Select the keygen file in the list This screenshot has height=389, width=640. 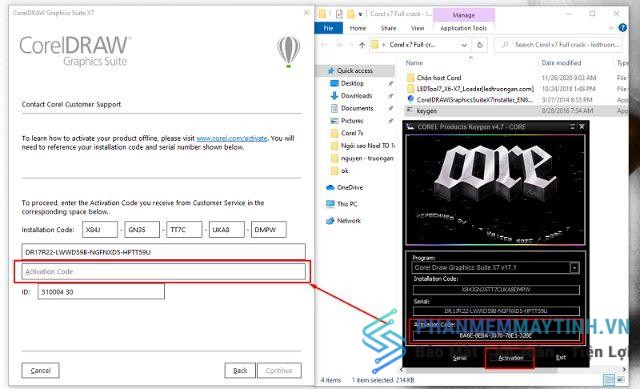[x=427, y=111]
